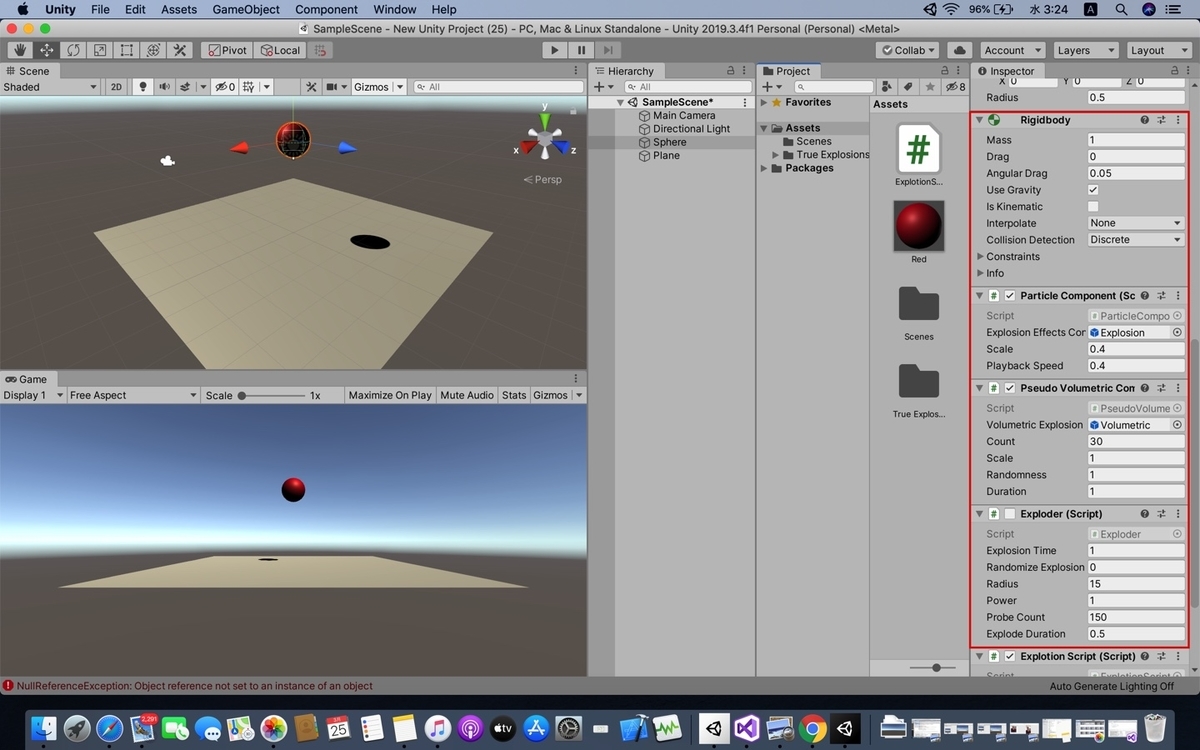Toggle hidden packages count in Project
Screen dimensions: 1200x750
(957, 87)
